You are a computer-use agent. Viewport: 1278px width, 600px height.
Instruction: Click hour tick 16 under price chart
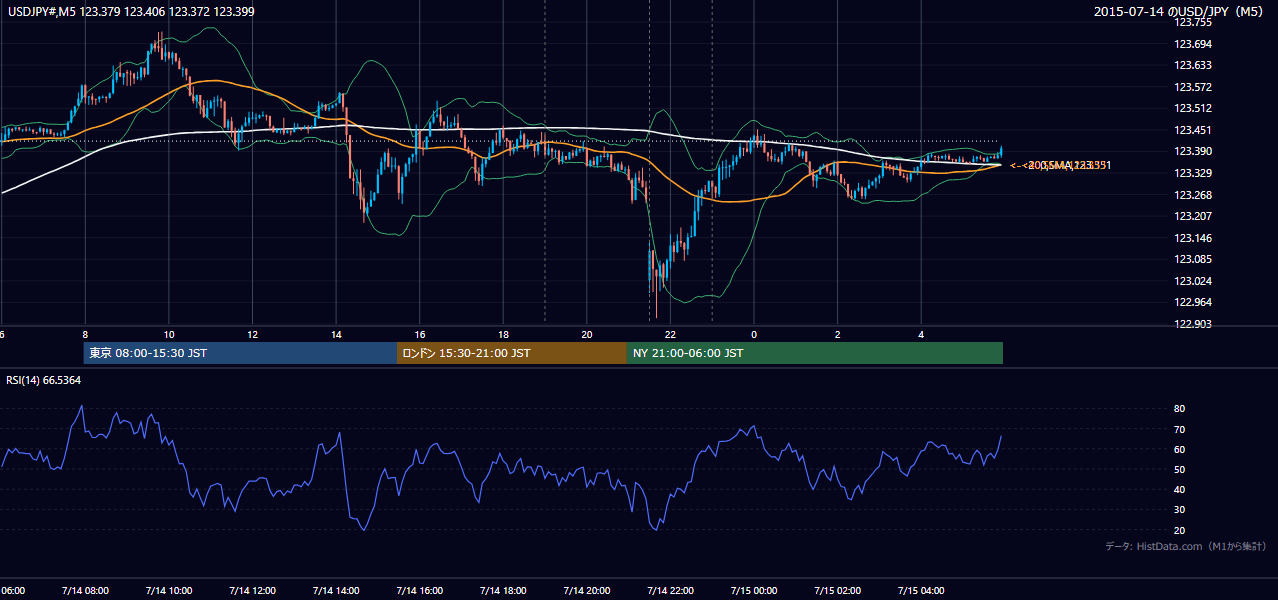coord(420,335)
